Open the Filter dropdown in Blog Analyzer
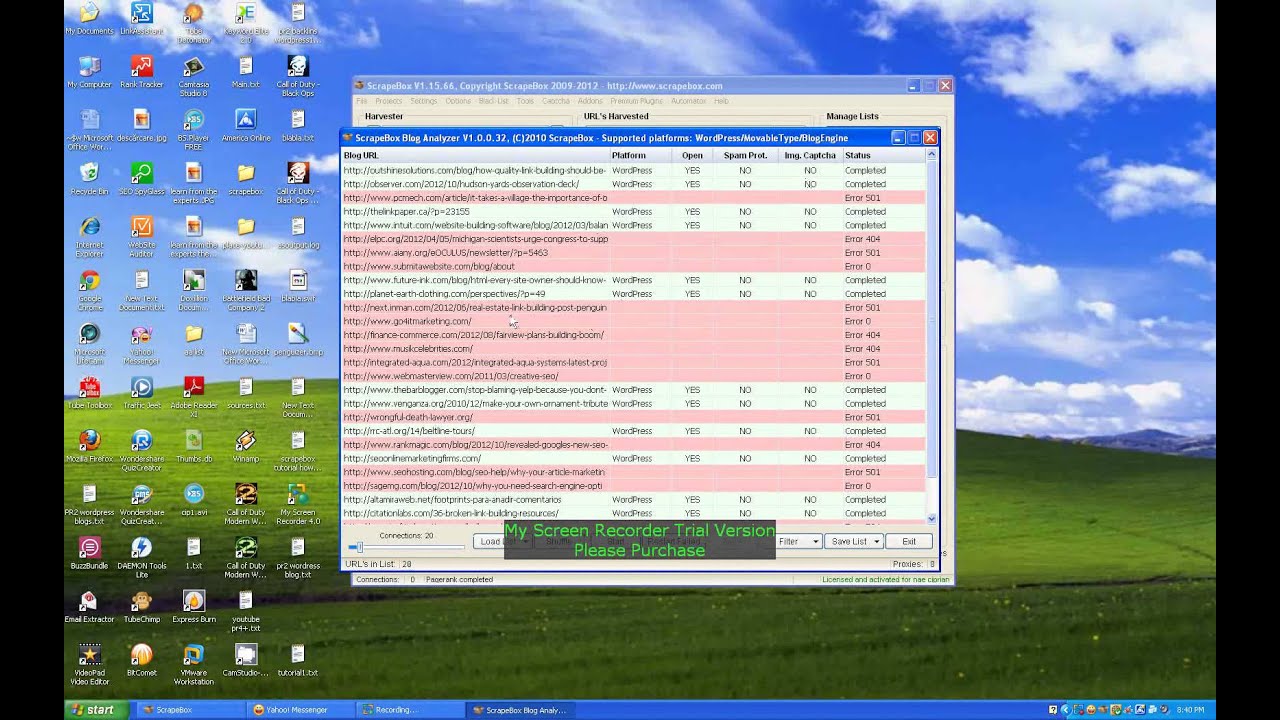The width and height of the screenshot is (1280, 720). coord(799,541)
